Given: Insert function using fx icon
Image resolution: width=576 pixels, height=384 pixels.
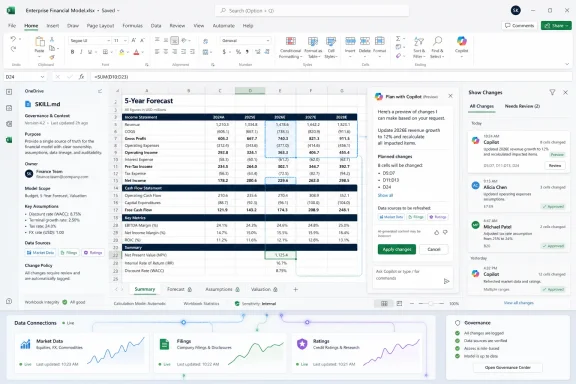Looking at the screenshot, I should click(x=81, y=77).
